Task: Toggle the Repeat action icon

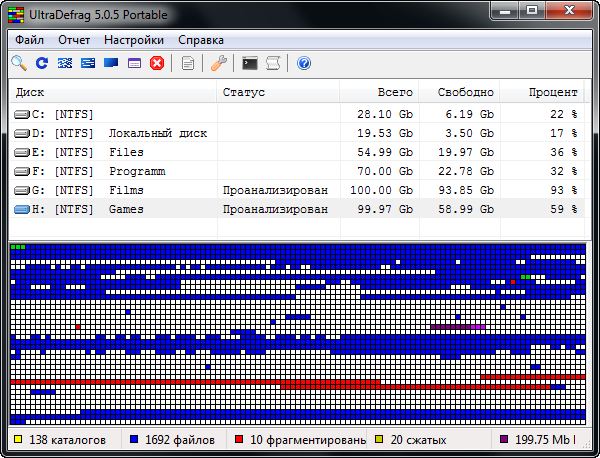Action: [x=42, y=63]
